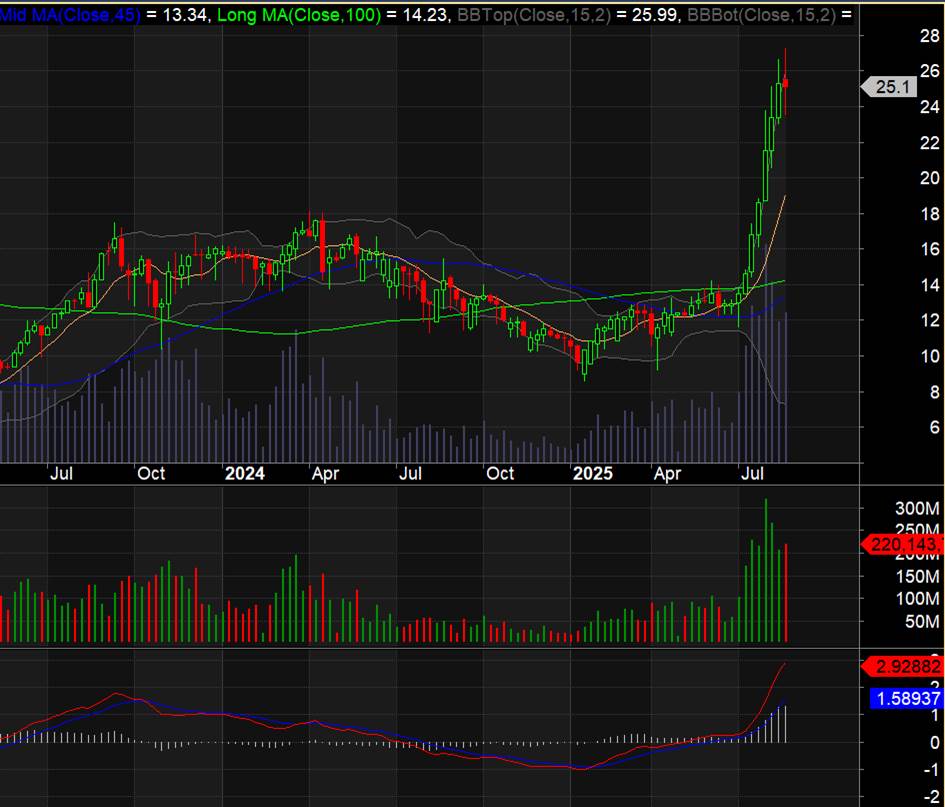Click the Apr label following 2025
This screenshot has height=807, width=945.
pos(667,474)
